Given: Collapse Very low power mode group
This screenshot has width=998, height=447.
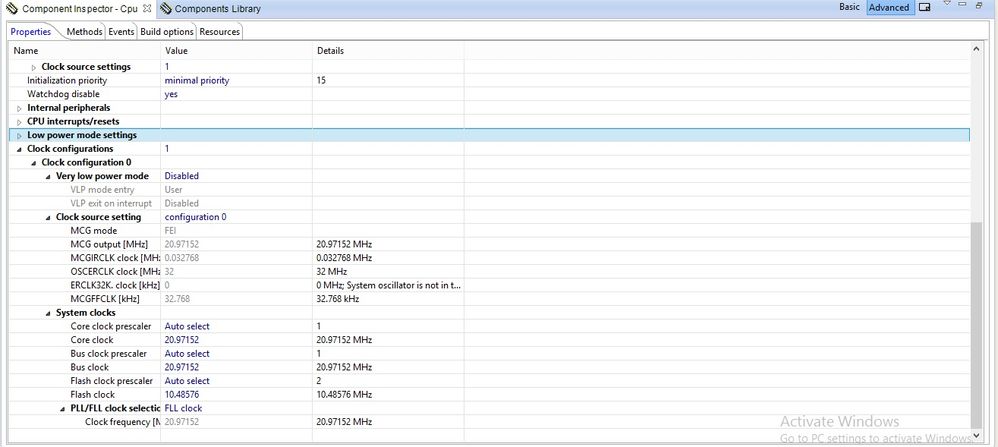Looking at the screenshot, I should coord(48,176).
